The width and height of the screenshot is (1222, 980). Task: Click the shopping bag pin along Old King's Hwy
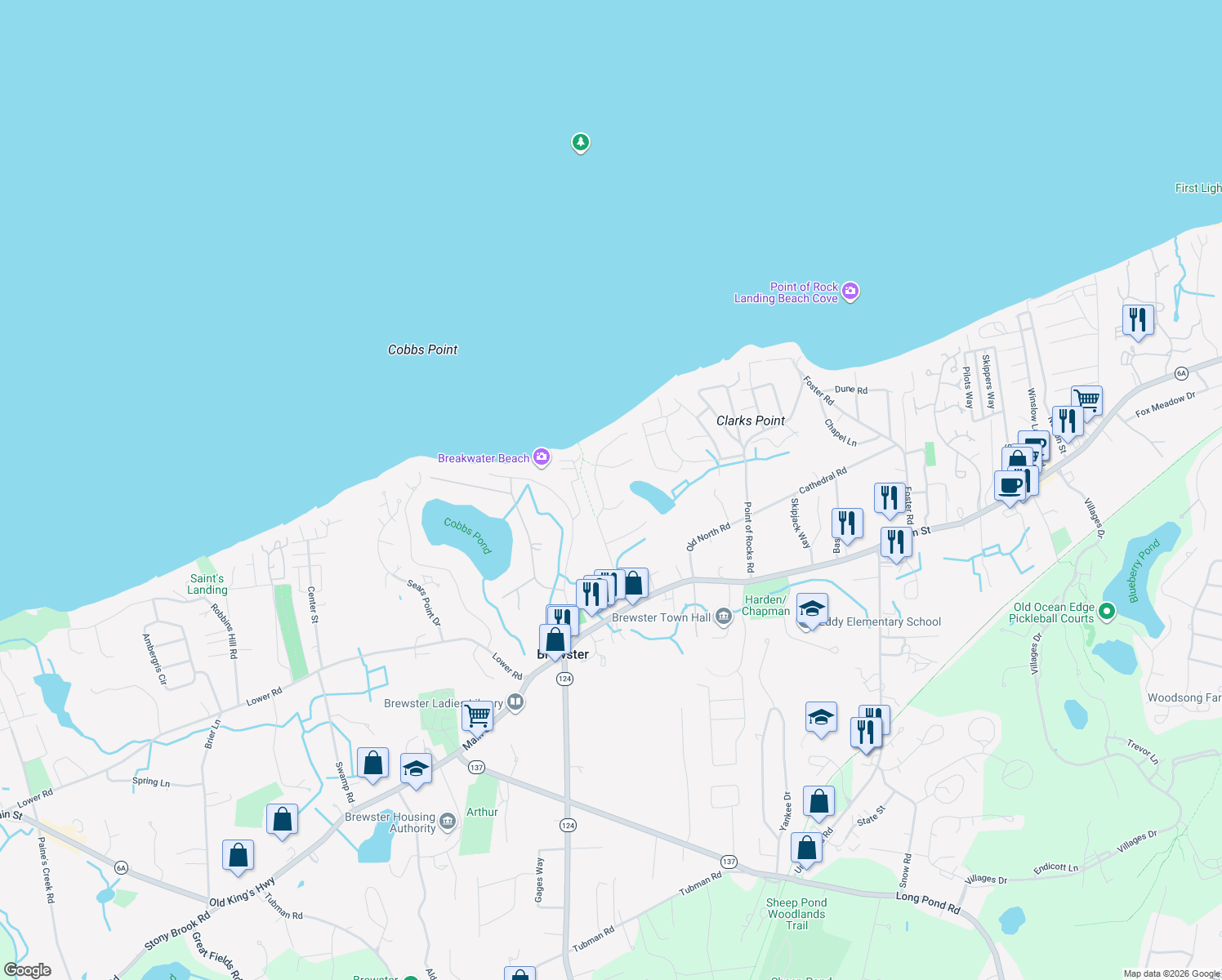point(238,855)
